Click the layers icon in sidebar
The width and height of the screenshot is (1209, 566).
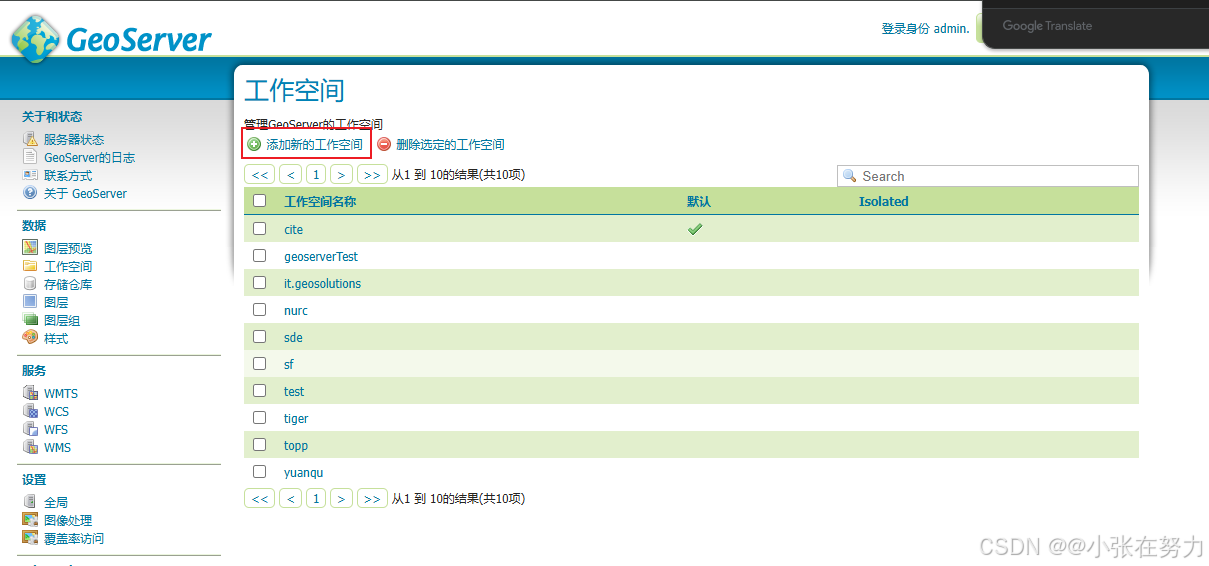tap(30, 302)
